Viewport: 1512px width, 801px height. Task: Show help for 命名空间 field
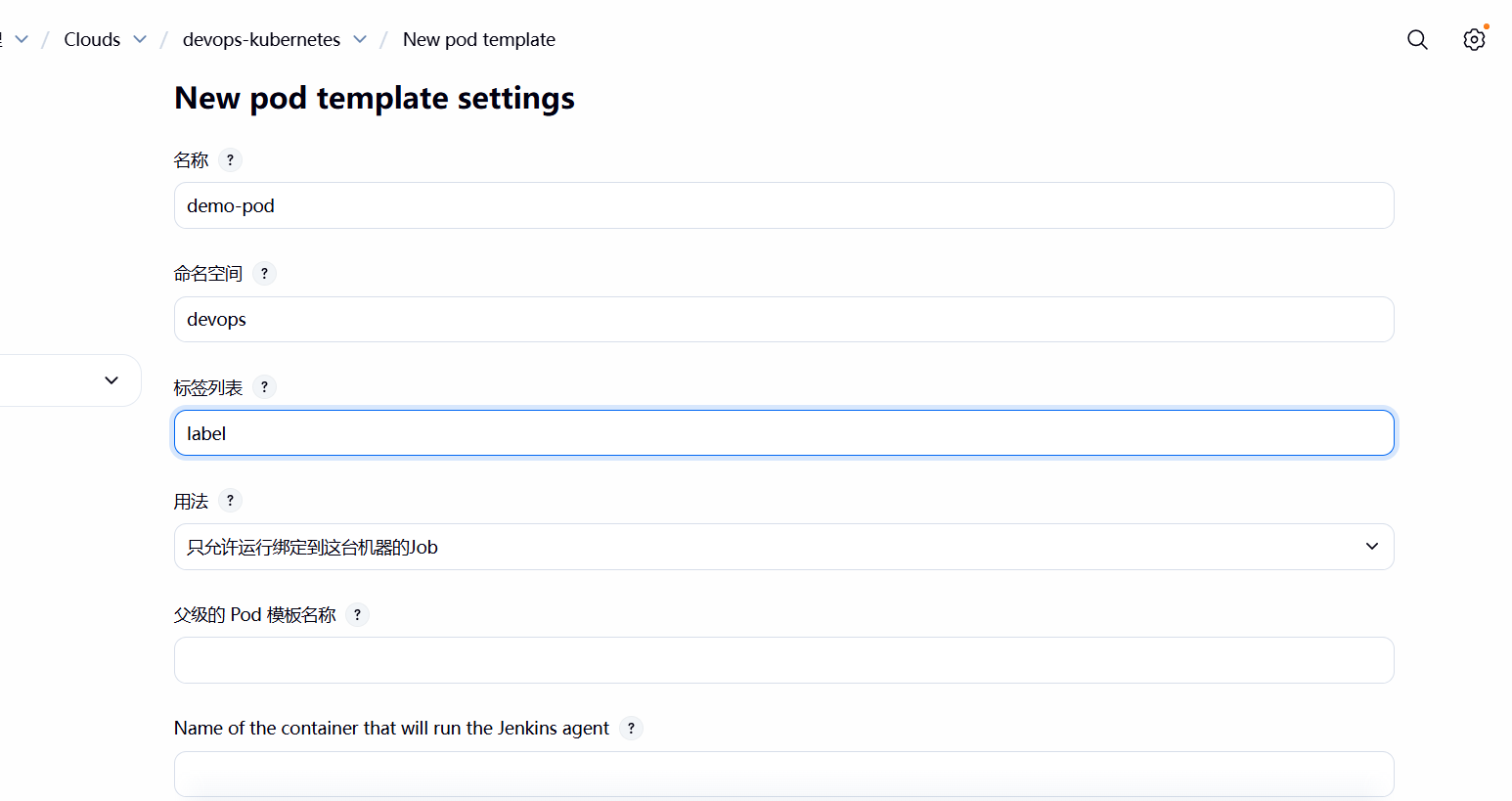[264, 274]
